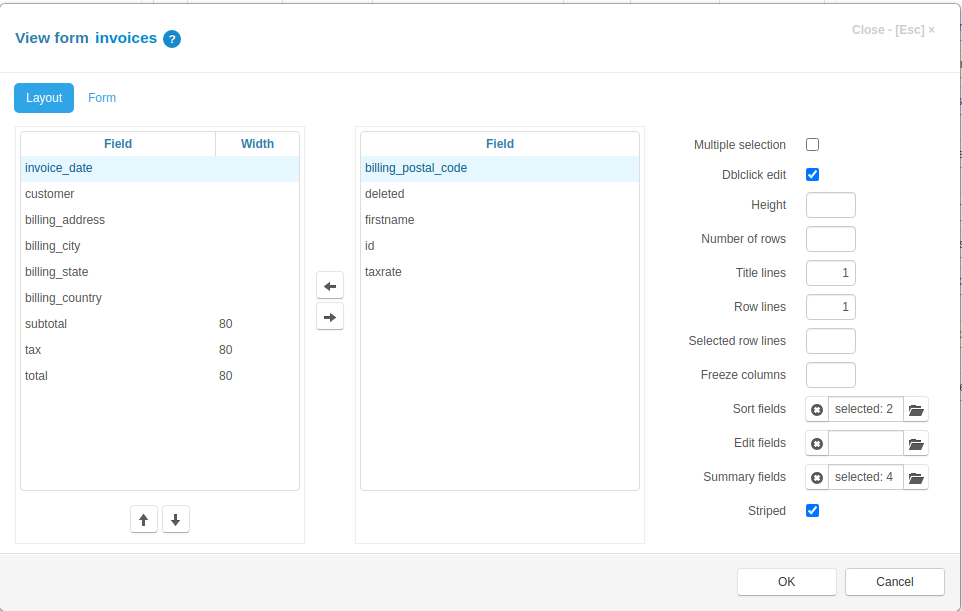This screenshot has height=611, width=962.
Task: Select the subtotal row
Action: coord(160,324)
